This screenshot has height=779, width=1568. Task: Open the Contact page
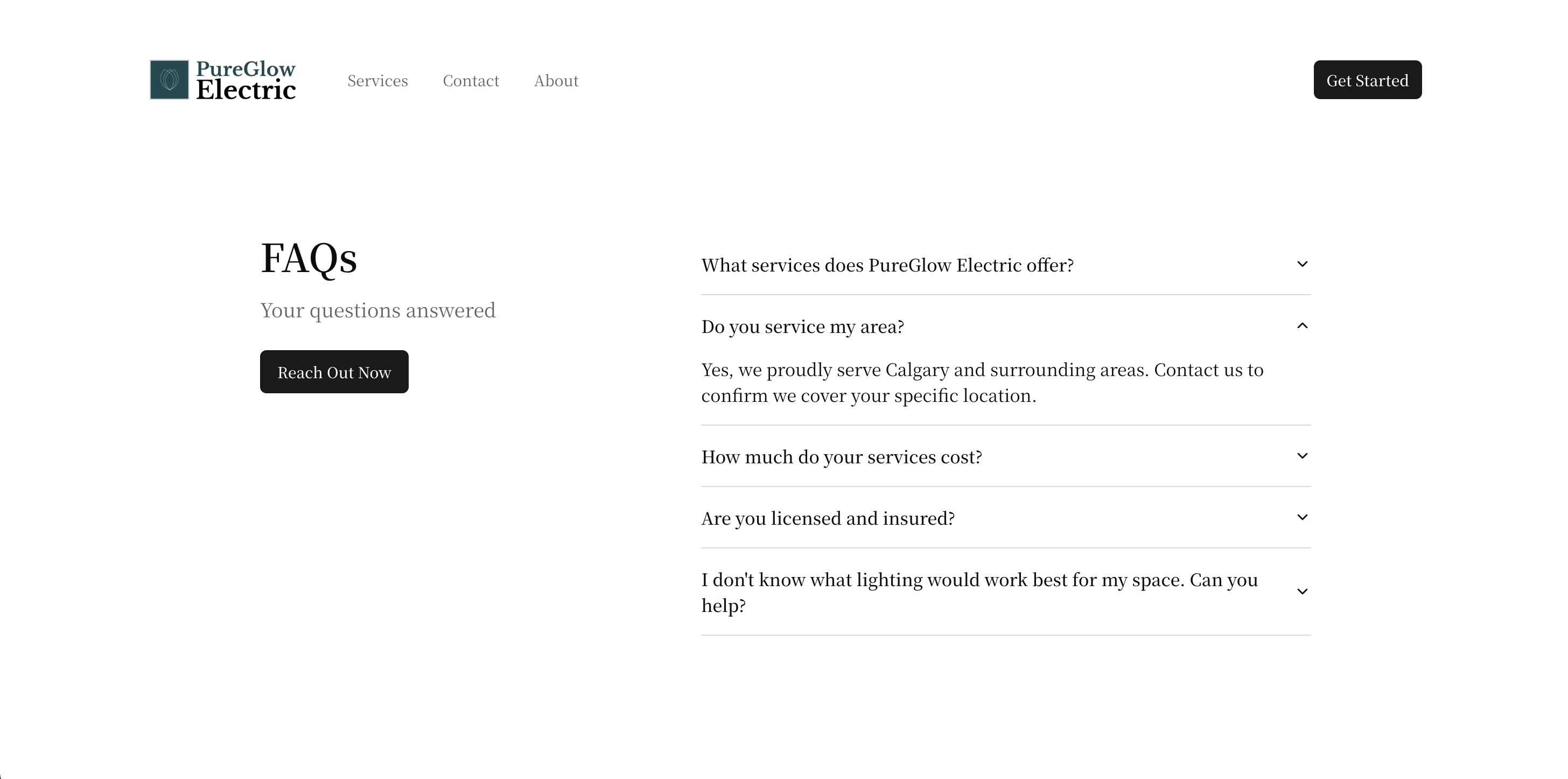(x=471, y=80)
